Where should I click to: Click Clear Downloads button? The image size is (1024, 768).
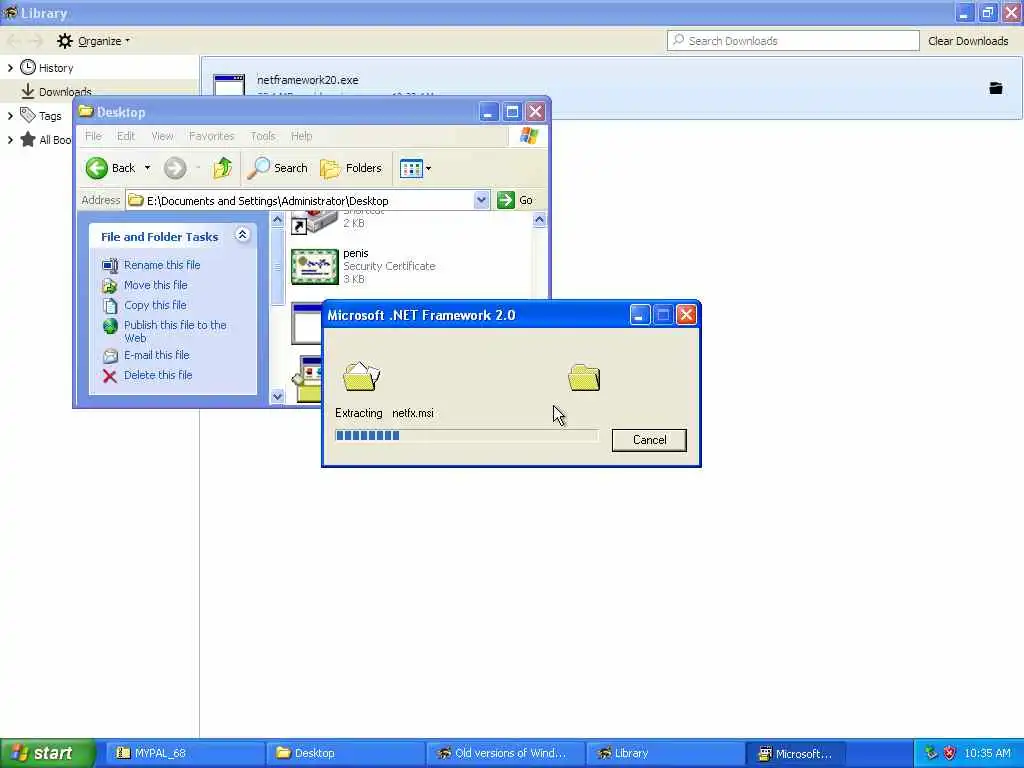968,41
